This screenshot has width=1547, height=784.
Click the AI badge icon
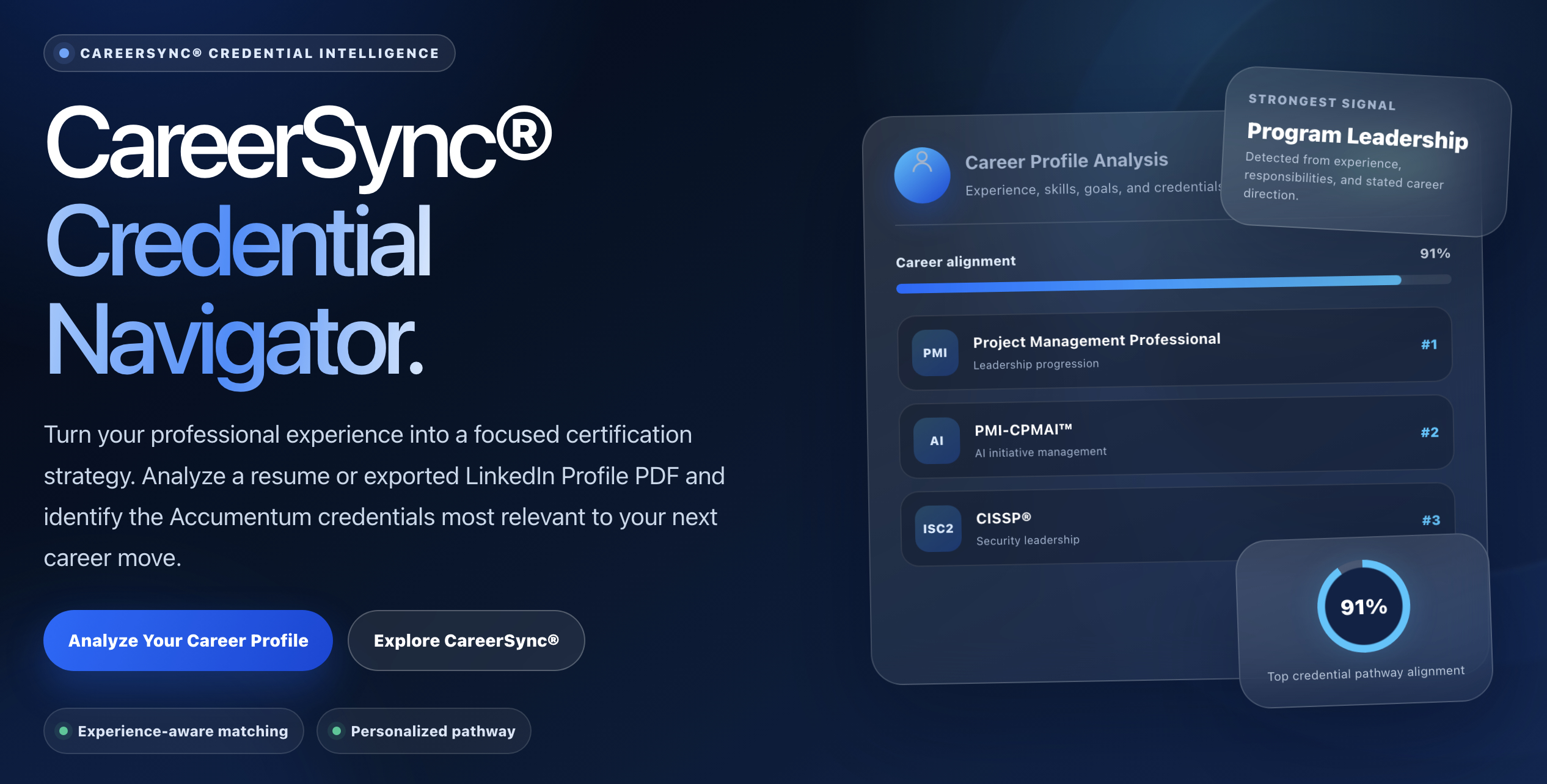click(937, 441)
